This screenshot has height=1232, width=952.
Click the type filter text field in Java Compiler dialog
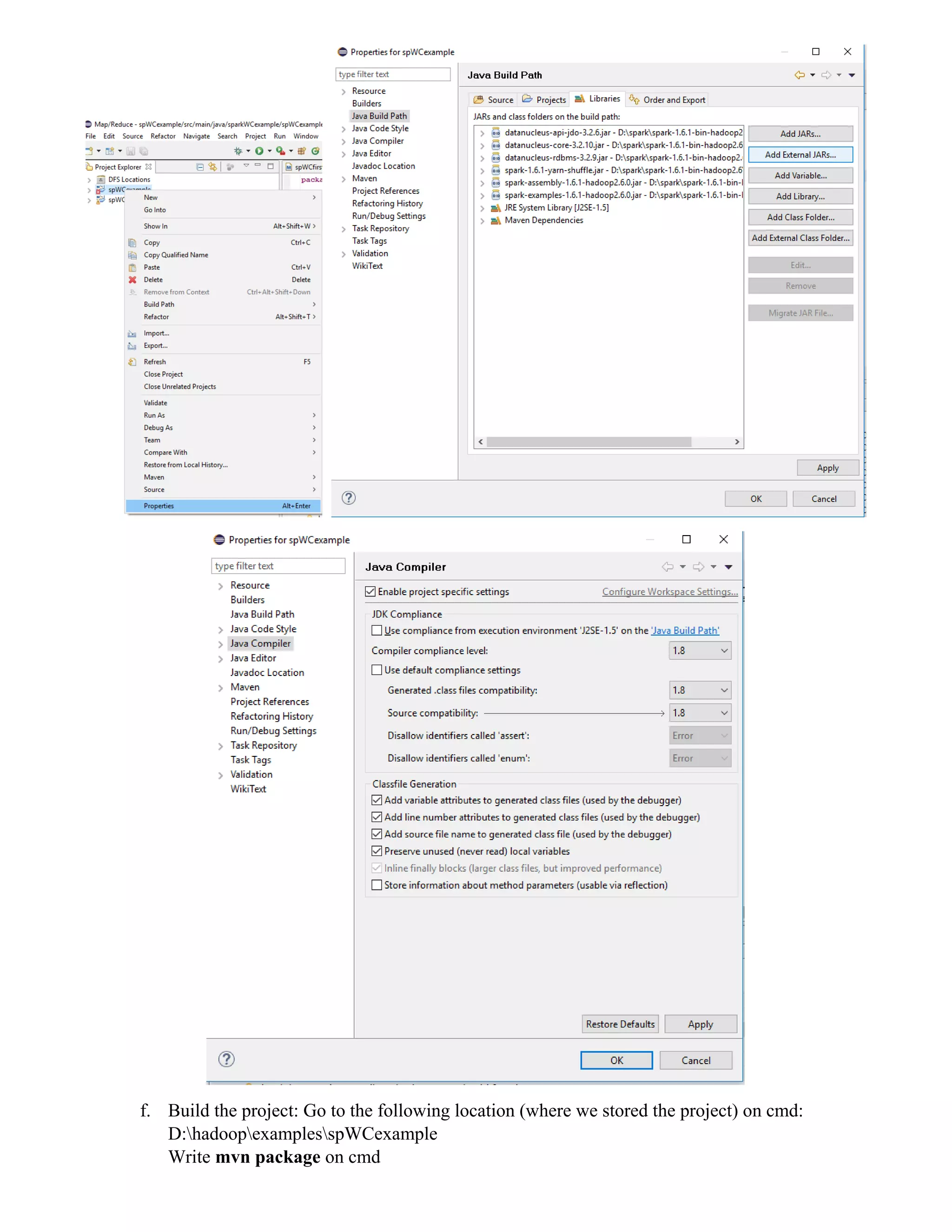coord(278,566)
